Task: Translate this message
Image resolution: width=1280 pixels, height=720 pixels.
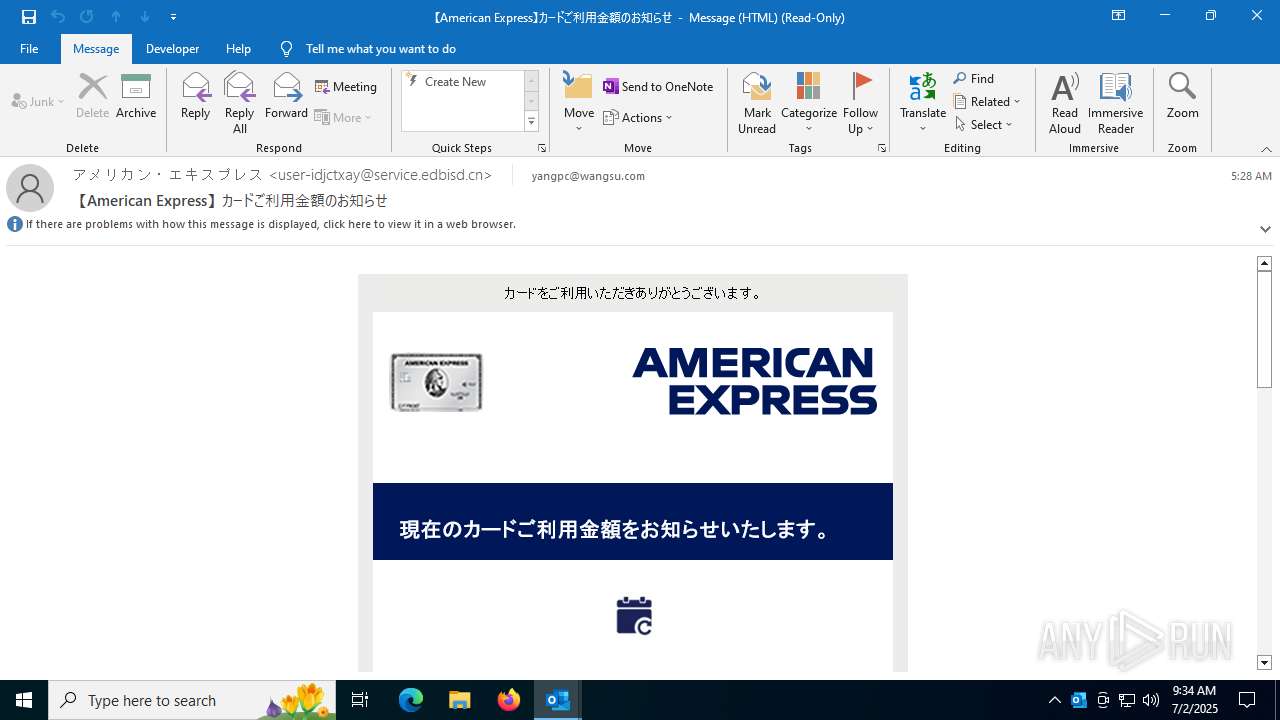Action: (x=923, y=103)
